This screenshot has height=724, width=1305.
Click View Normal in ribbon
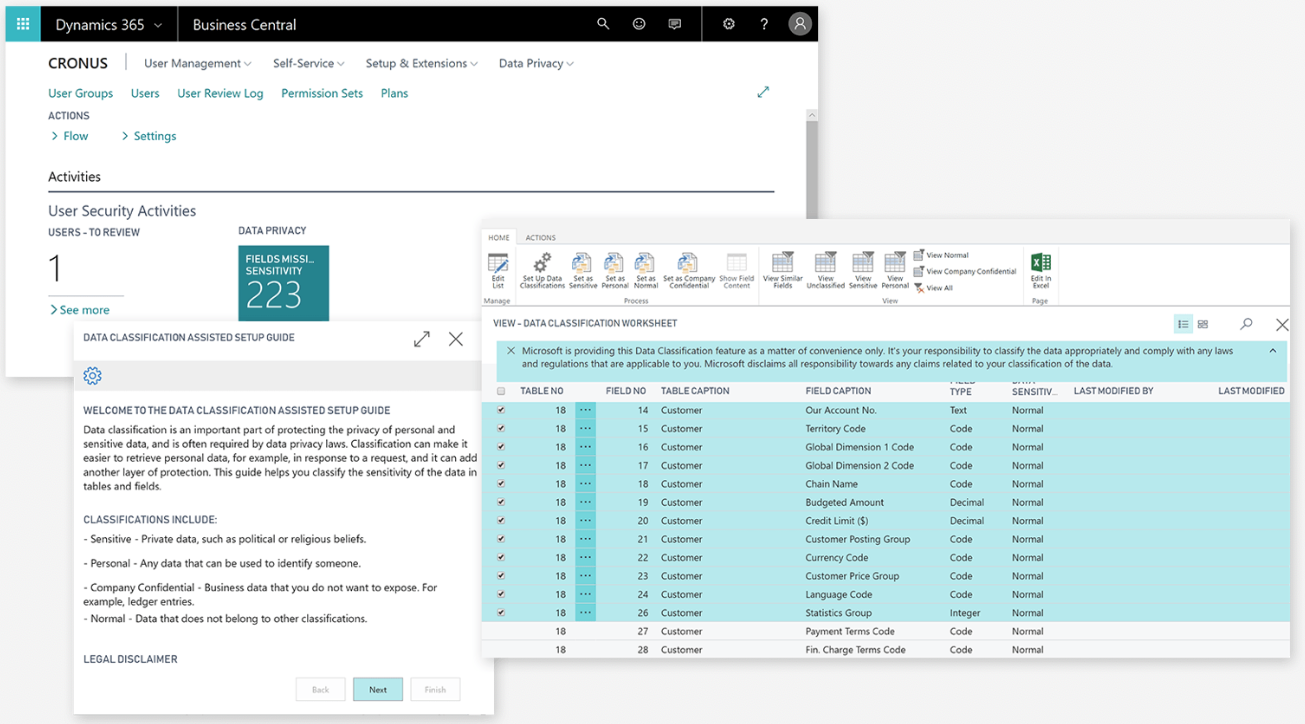pos(941,255)
